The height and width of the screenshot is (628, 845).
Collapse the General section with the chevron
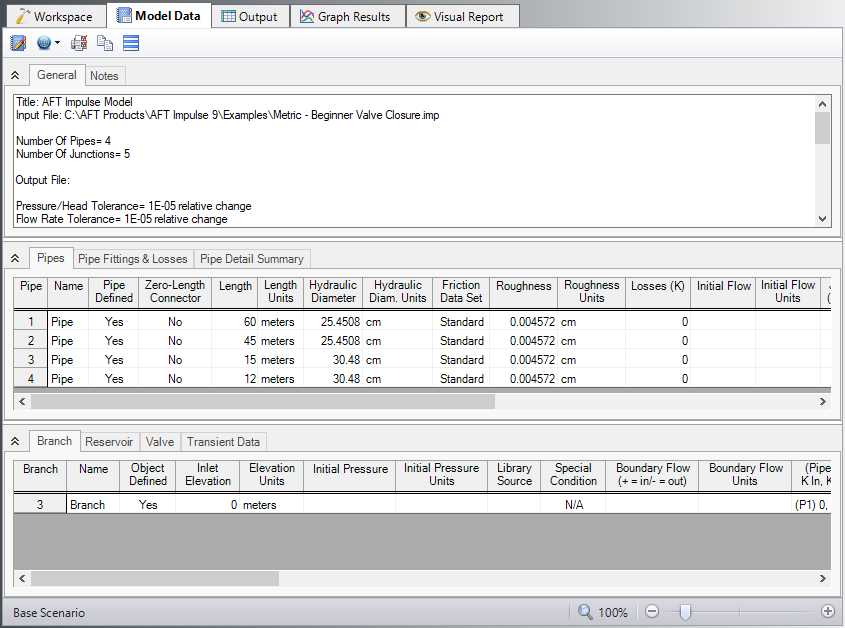click(x=15, y=75)
